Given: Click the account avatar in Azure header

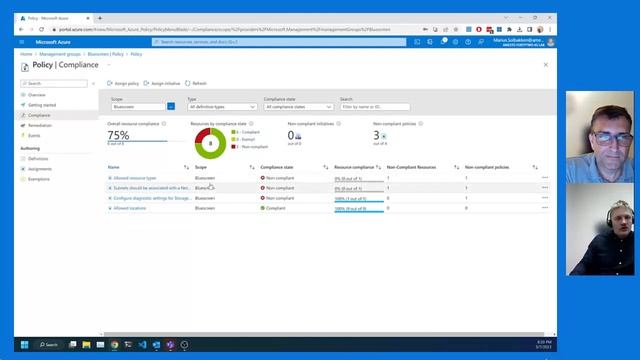Looking at the screenshot, I should point(551,42).
